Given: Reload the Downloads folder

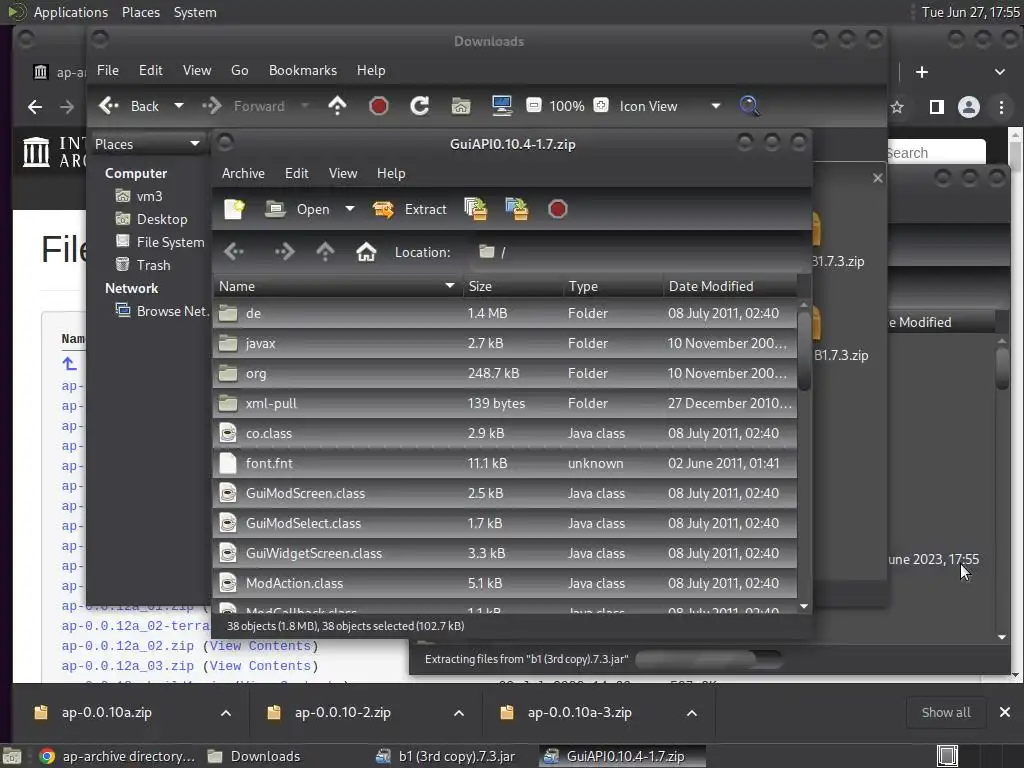Looking at the screenshot, I should (x=419, y=106).
